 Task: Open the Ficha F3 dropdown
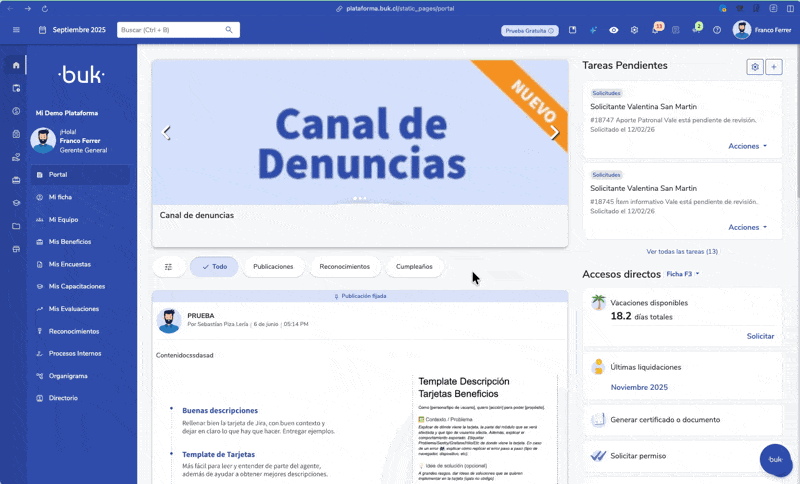tap(683, 274)
